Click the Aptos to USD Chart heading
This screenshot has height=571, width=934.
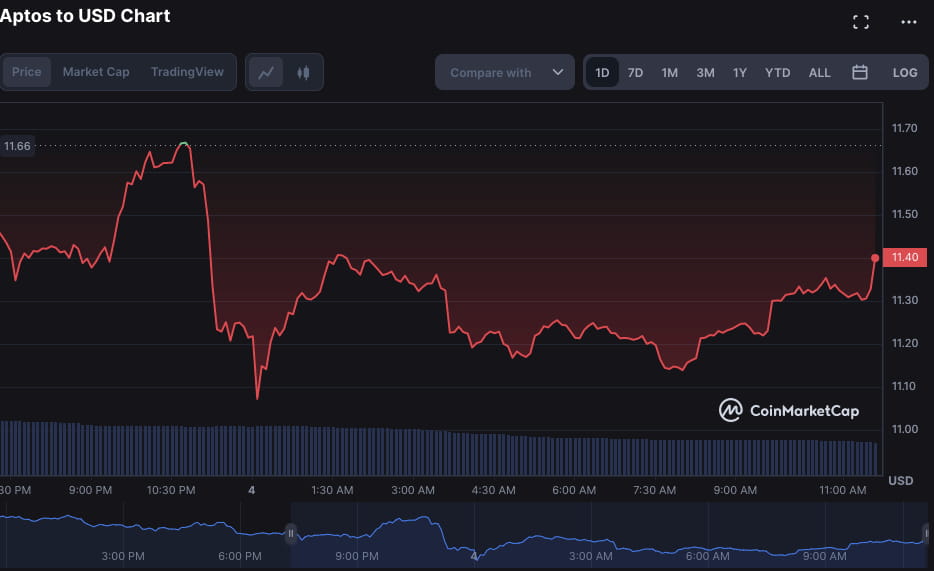click(85, 15)
